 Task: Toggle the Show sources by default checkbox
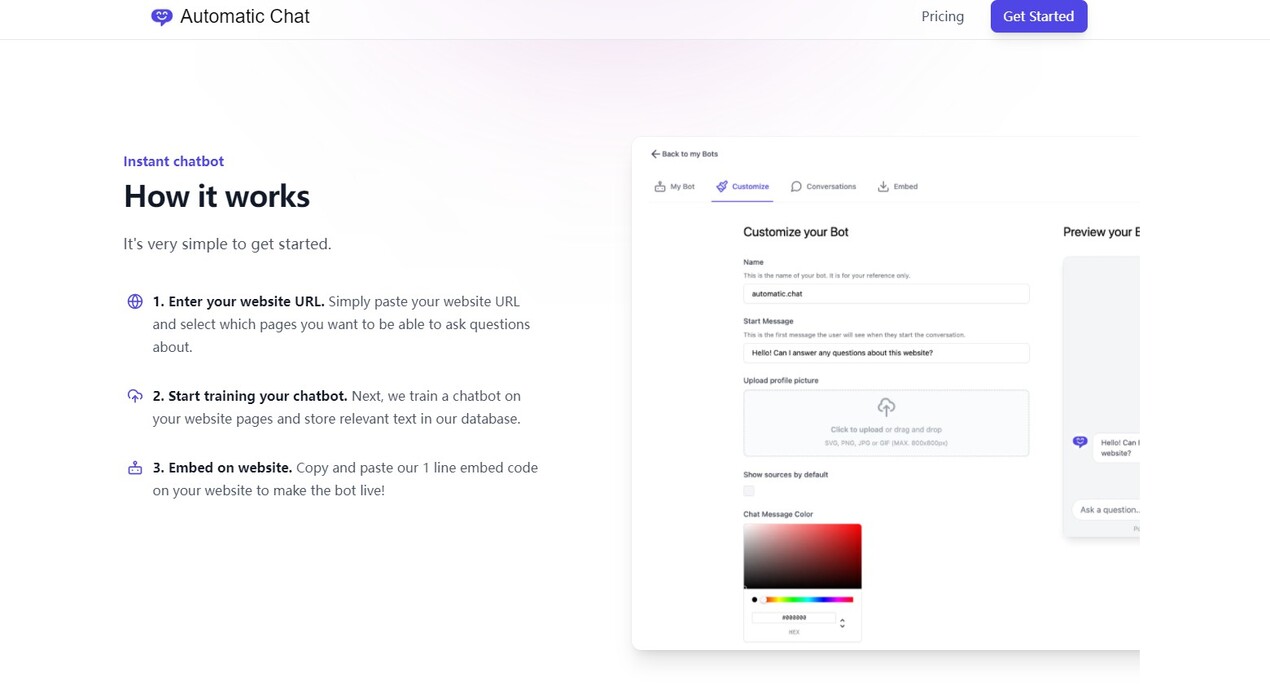point(749,491)
